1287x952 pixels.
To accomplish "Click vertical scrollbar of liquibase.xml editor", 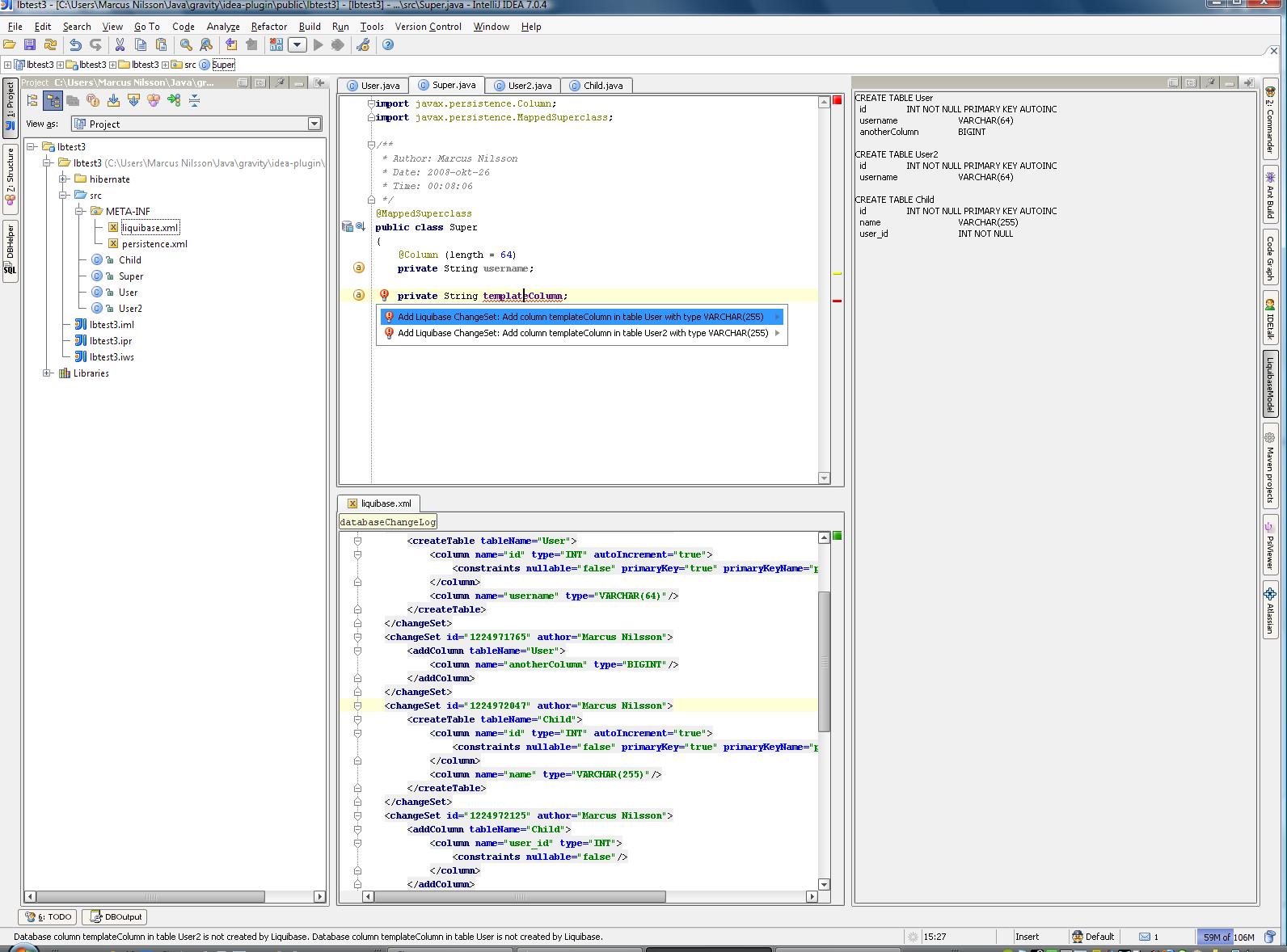I will pos(824,661).
